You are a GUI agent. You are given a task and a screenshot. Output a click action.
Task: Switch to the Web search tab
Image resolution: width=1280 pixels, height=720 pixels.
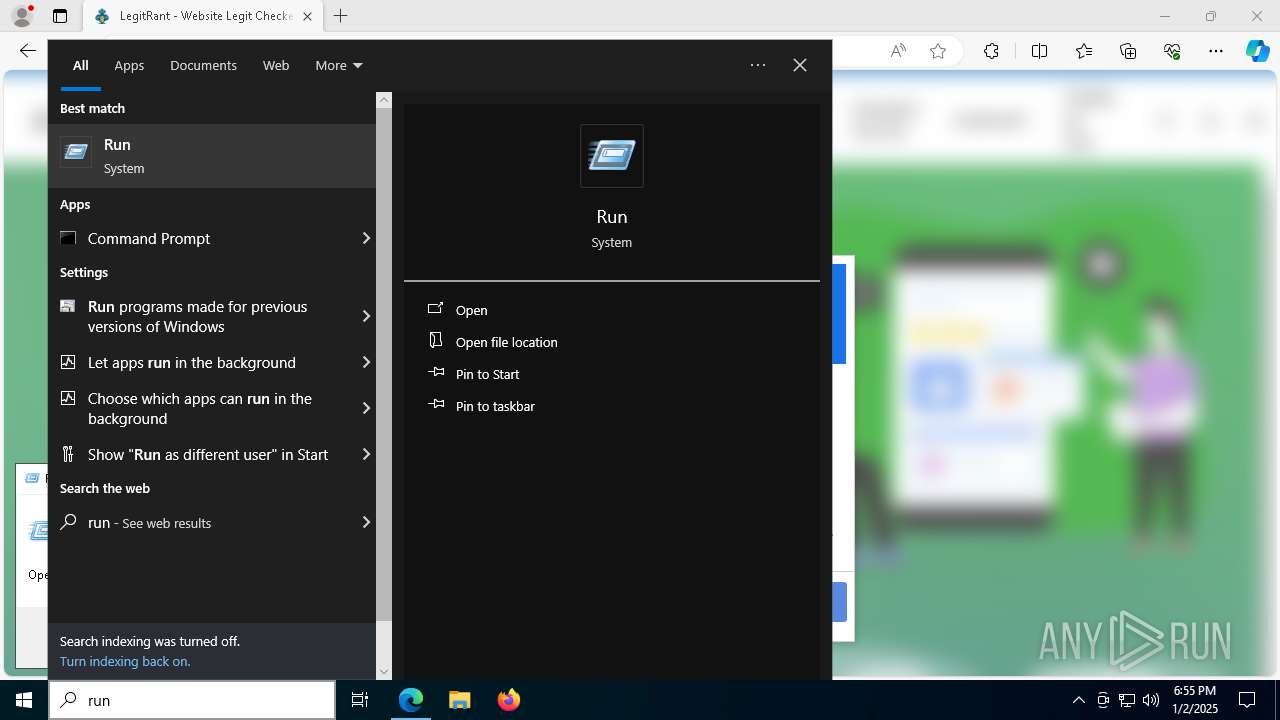[276, 65]
